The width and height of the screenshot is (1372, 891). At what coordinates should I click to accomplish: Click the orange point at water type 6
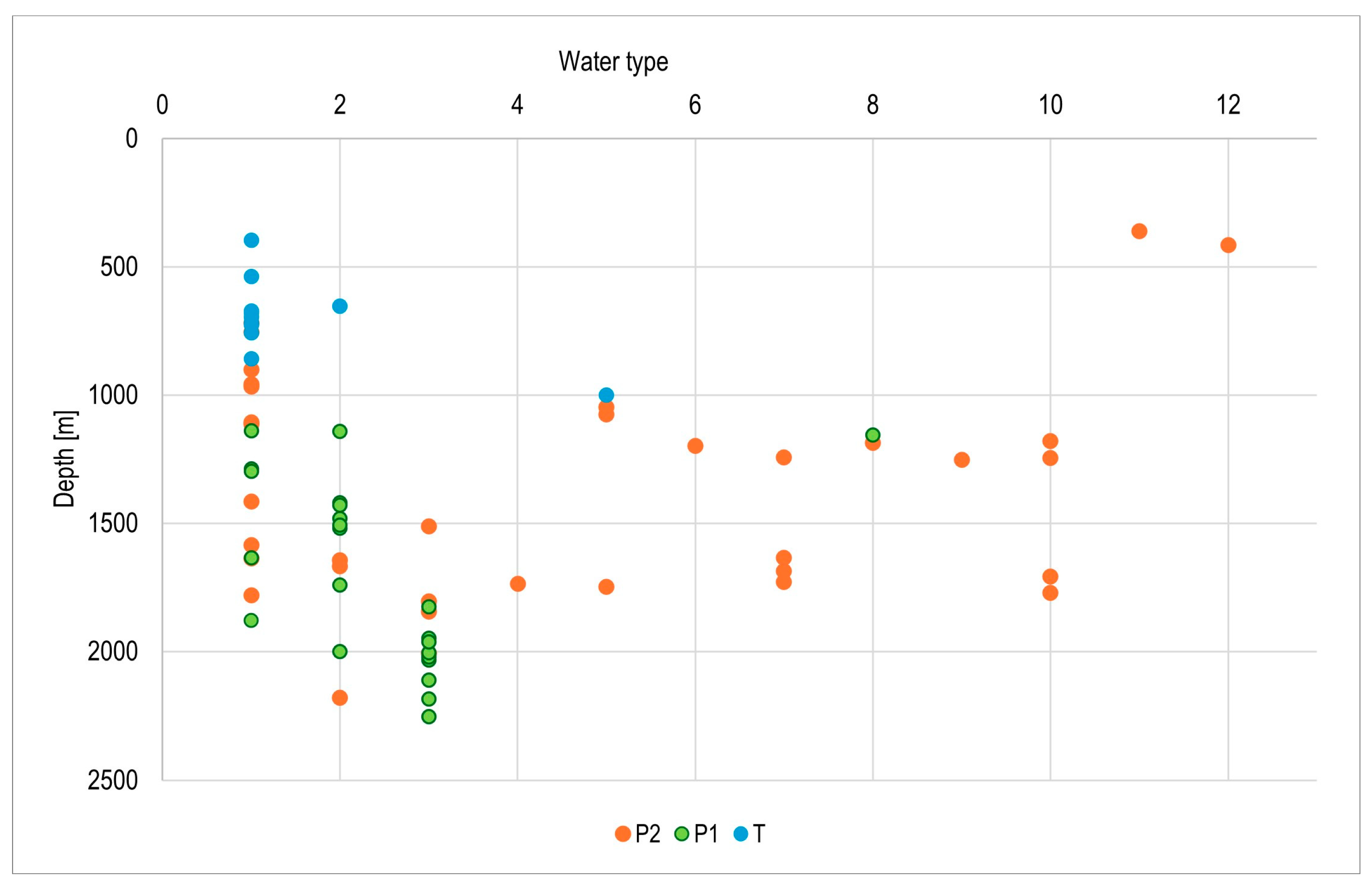(695, 445)
